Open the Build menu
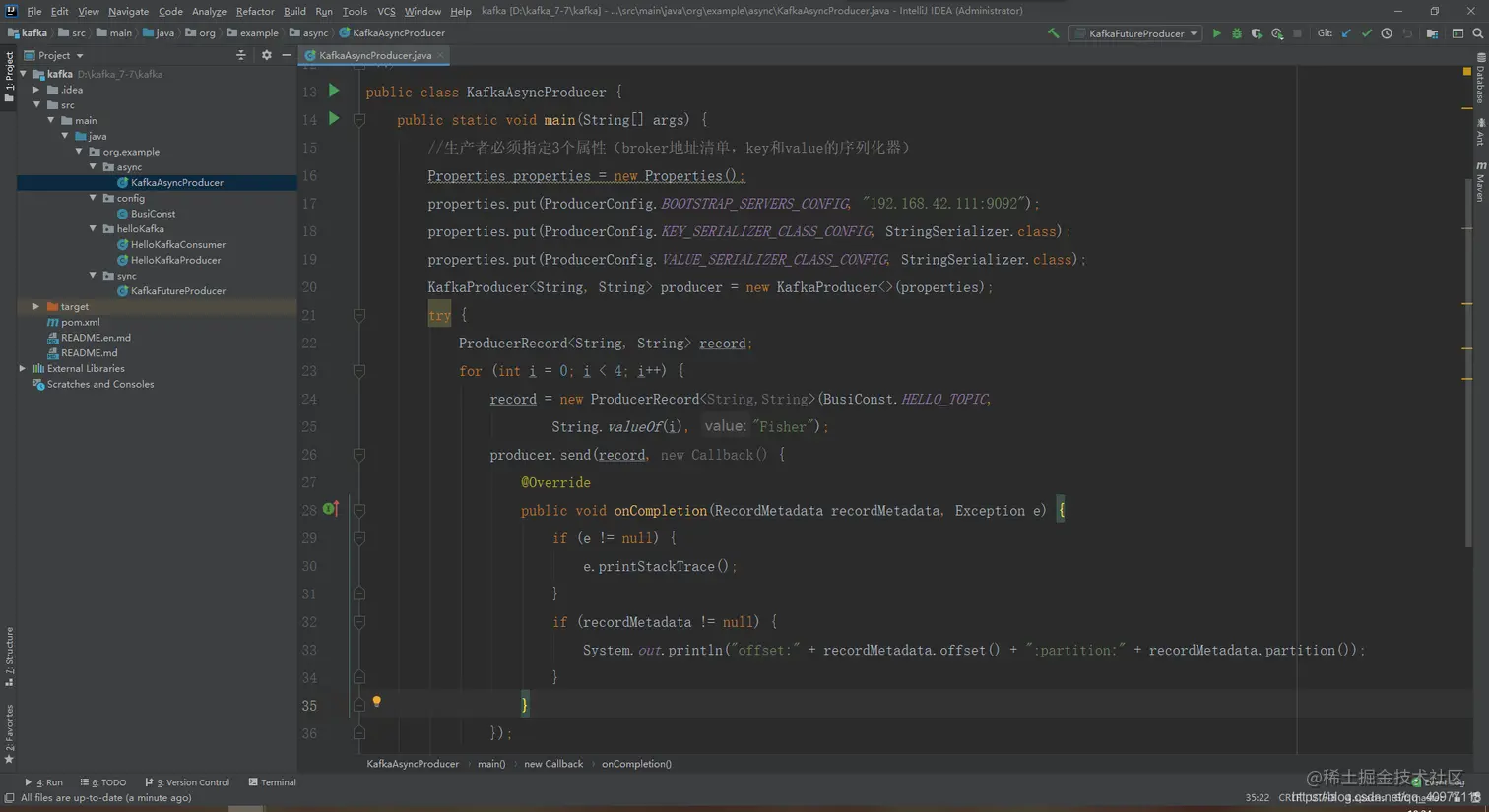 [294, 11]
